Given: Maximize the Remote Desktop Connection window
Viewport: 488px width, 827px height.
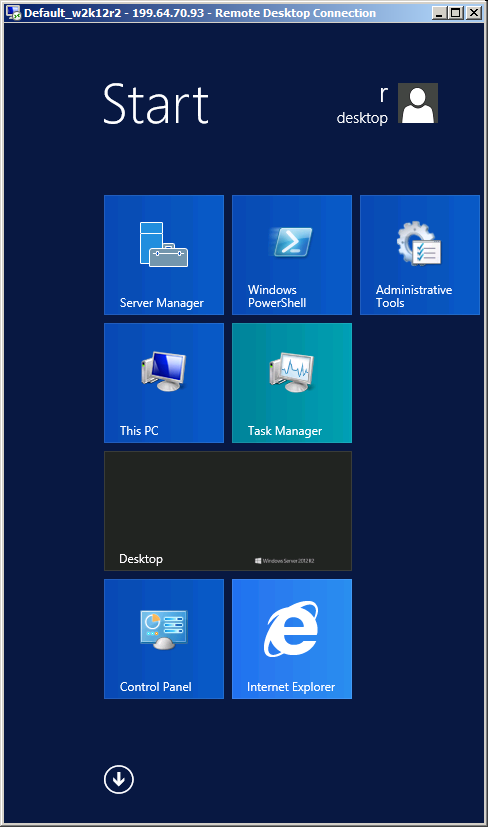Looking at the screenshot, I should click(x=455, y=13).
